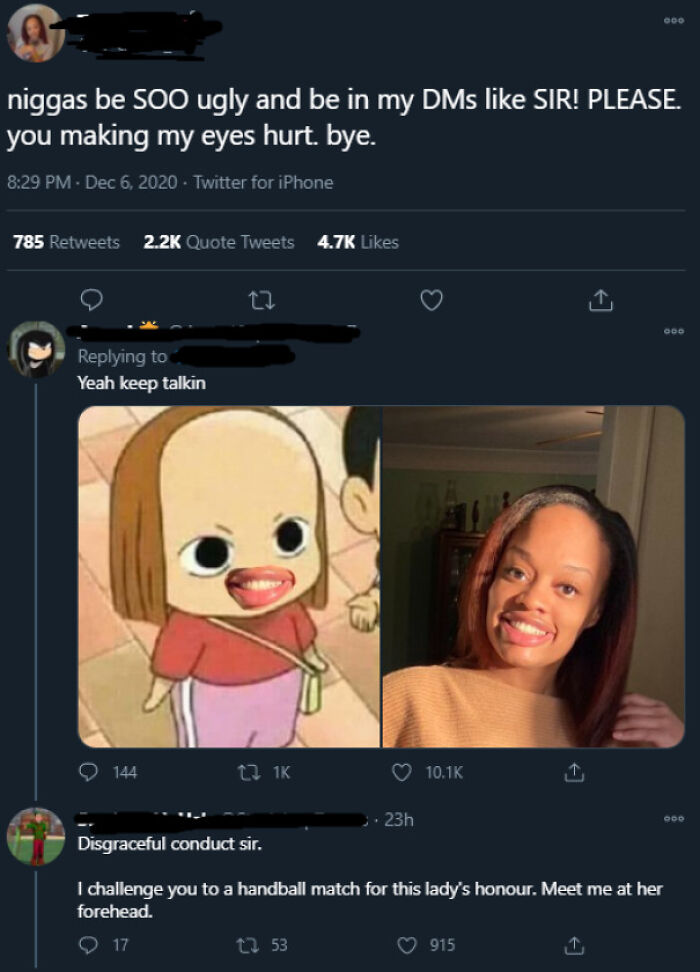Like the comment with 915 likes
This screenshot has height=972, width=700.
pos(427,945)
